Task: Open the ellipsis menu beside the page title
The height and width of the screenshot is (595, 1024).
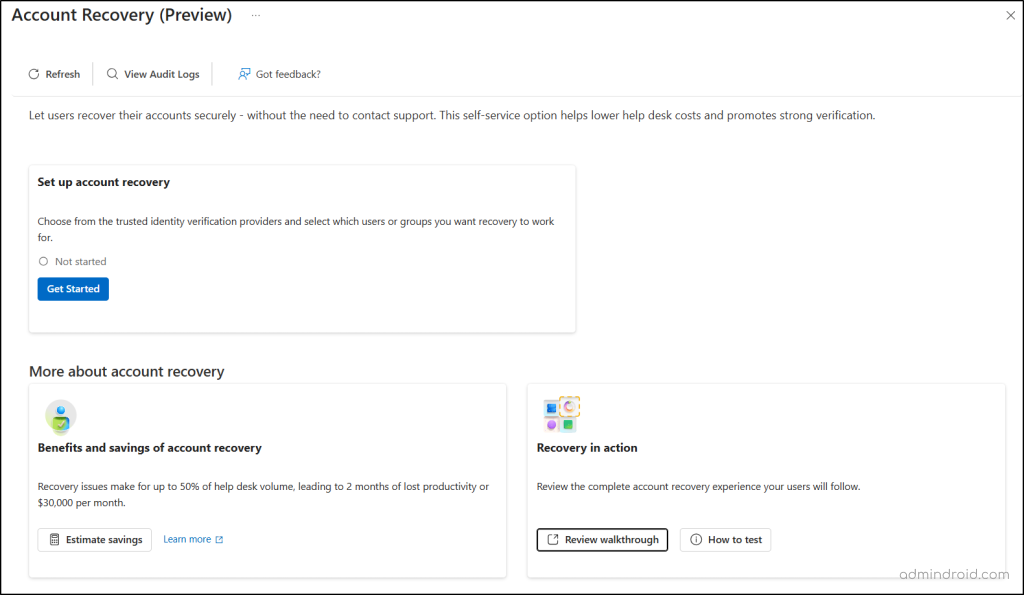Action: (255, 15)
